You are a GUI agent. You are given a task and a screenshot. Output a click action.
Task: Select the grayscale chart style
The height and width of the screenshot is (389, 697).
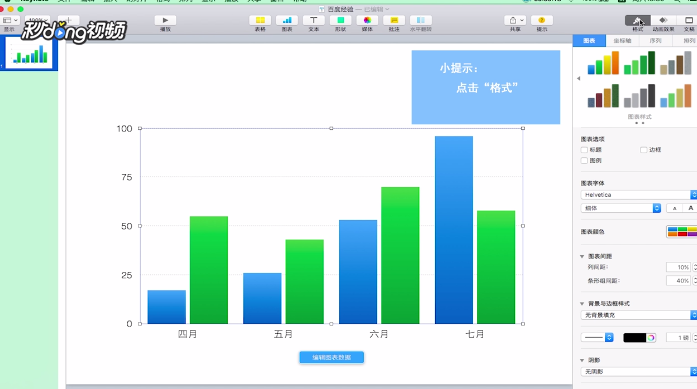pyautogui.click(x=639, y=96)
